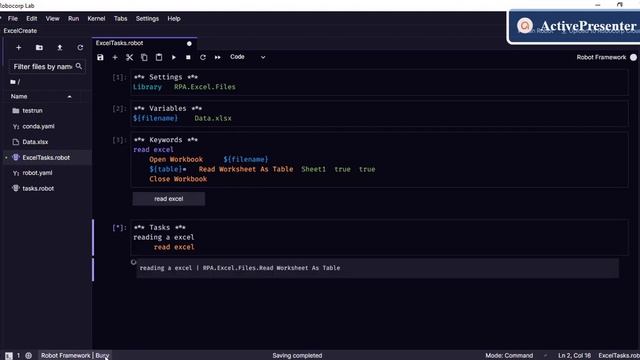Open the Tabs menu
Image resolution: width=640 pixels, height=360 pixels.
(120, 19)
